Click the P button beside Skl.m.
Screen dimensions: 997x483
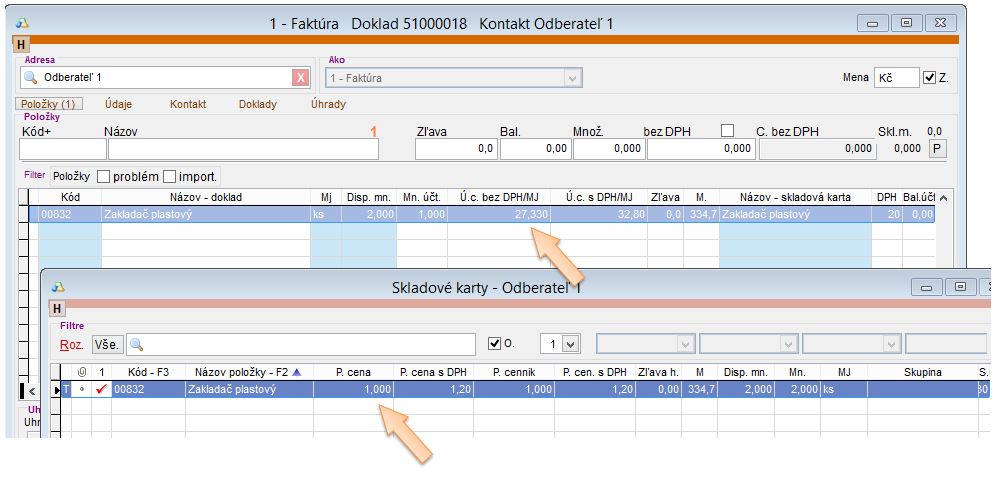[937, 148]
